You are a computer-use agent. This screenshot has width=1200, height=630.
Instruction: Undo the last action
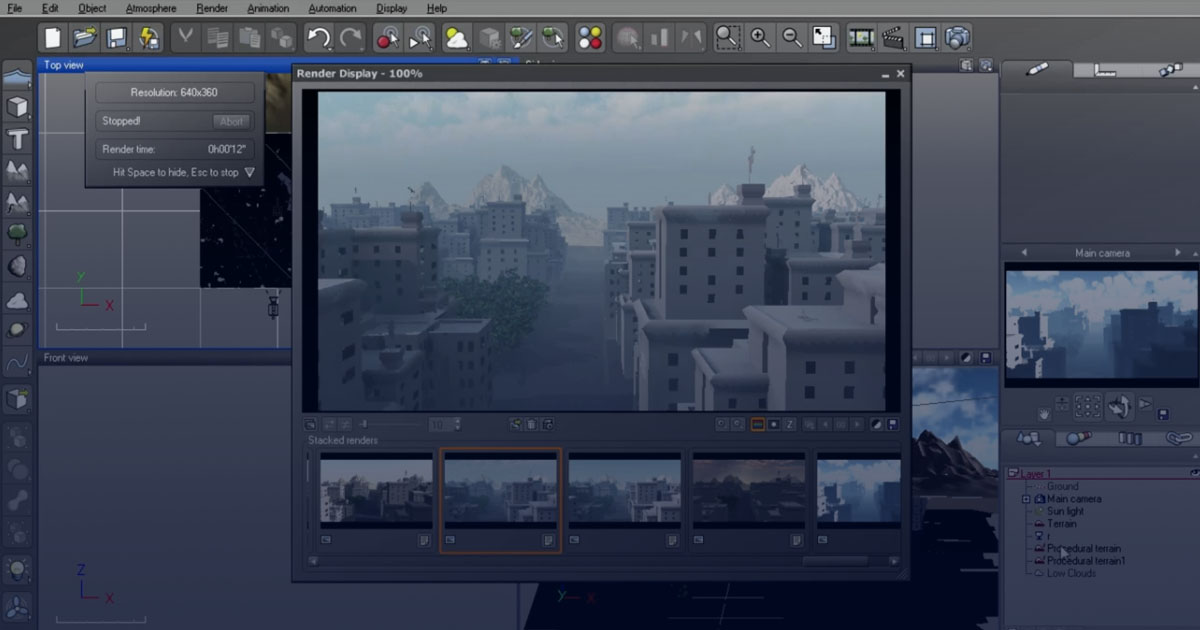coord(318,37)
